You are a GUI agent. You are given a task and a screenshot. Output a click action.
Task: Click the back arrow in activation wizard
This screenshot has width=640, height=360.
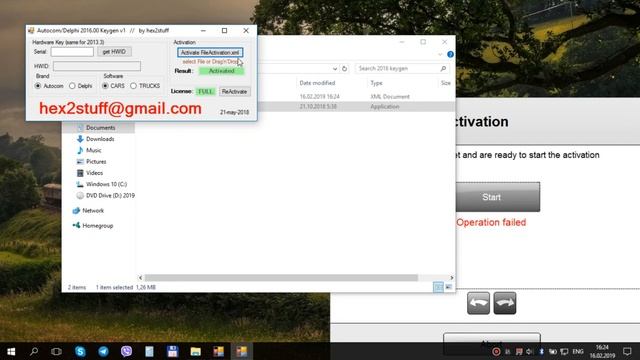478,303
